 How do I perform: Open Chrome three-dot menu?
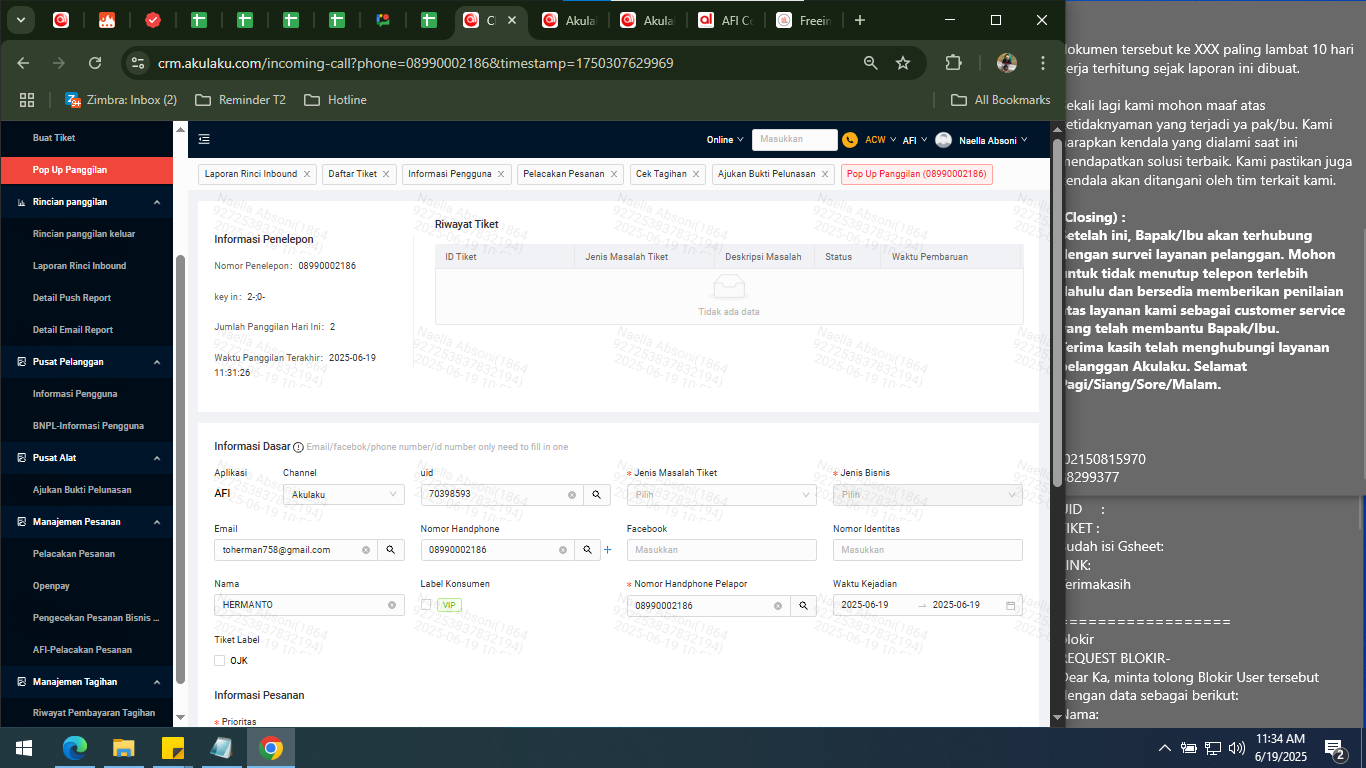[x=1043, y=63]
